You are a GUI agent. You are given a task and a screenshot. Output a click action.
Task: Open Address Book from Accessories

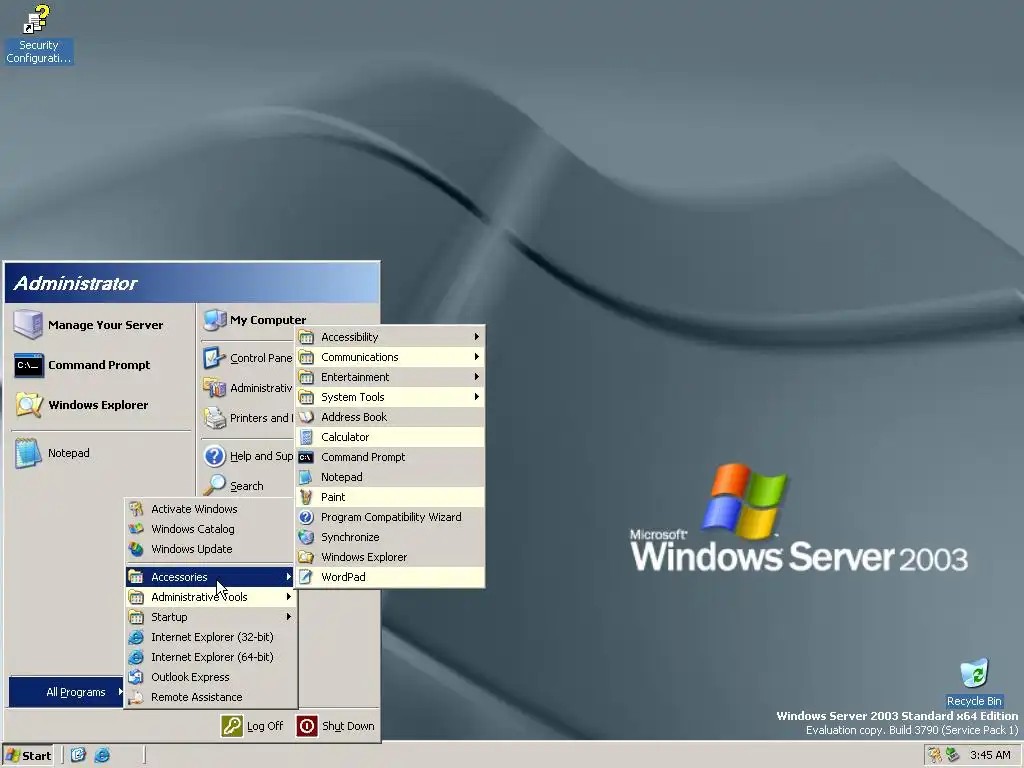pyautogui.click(x=390, y=417)
